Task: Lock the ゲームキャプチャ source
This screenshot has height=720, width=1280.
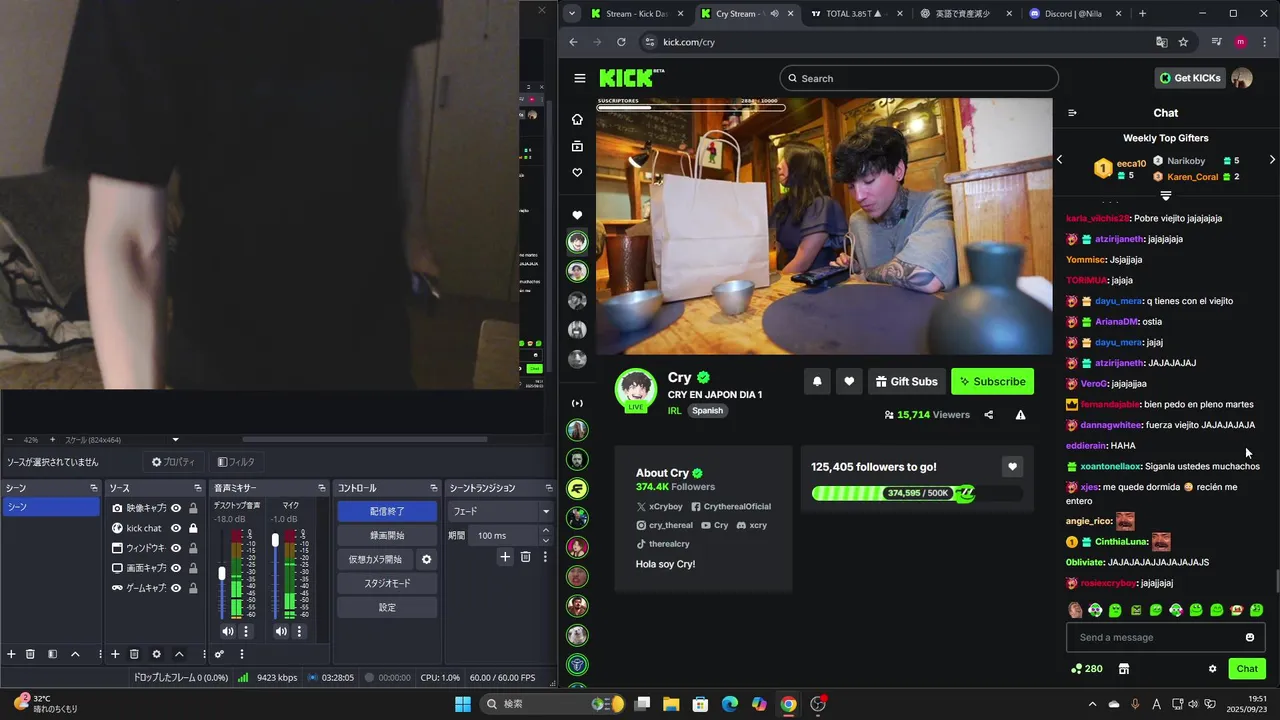Action: (x=193, y=588)
